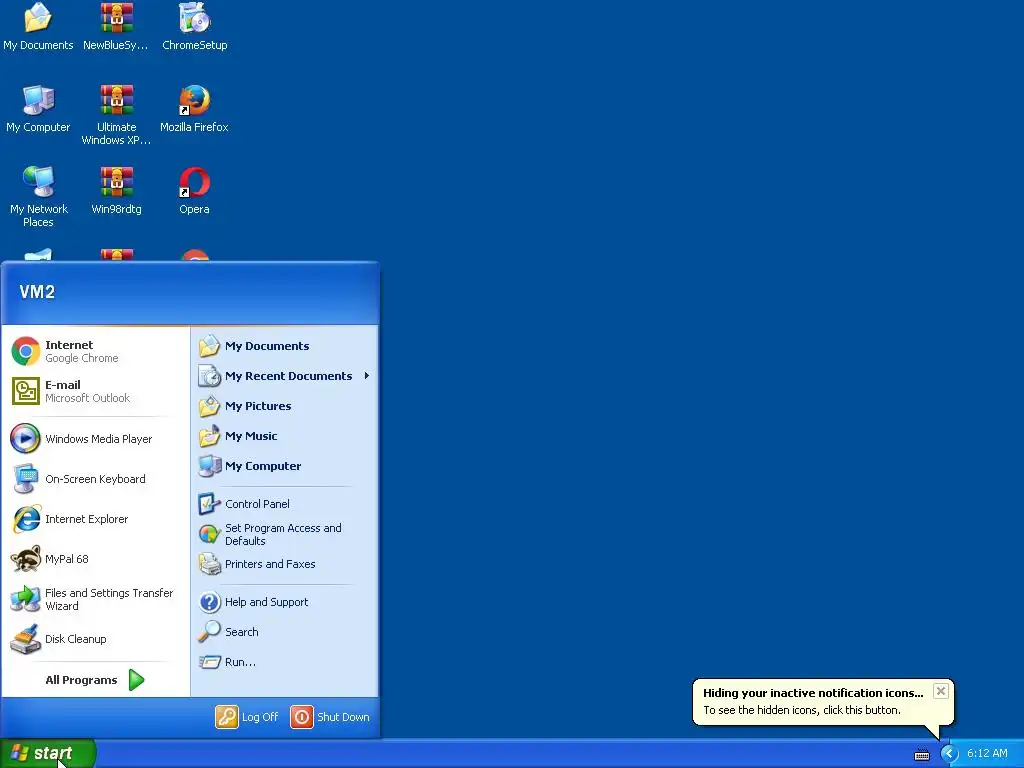This screenshot has width=1024, height=768.
Task: Open Windows Media Player icon
Action: click(25, 438)
